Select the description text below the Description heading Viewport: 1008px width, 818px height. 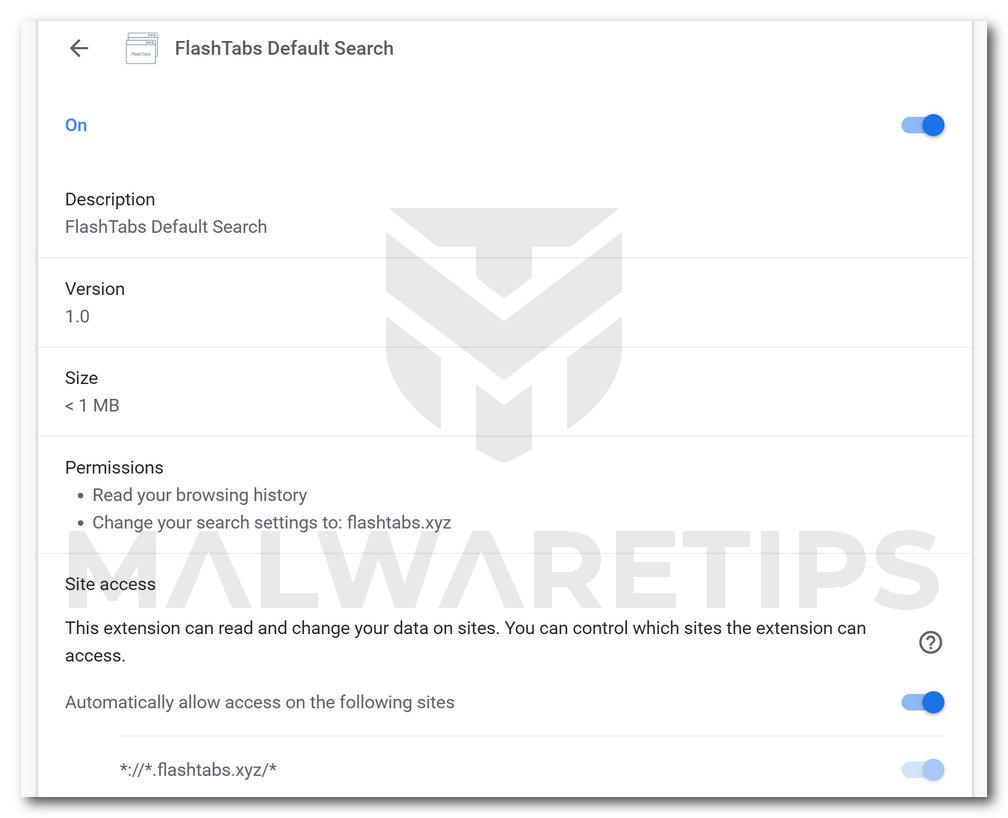click(166, 227)
